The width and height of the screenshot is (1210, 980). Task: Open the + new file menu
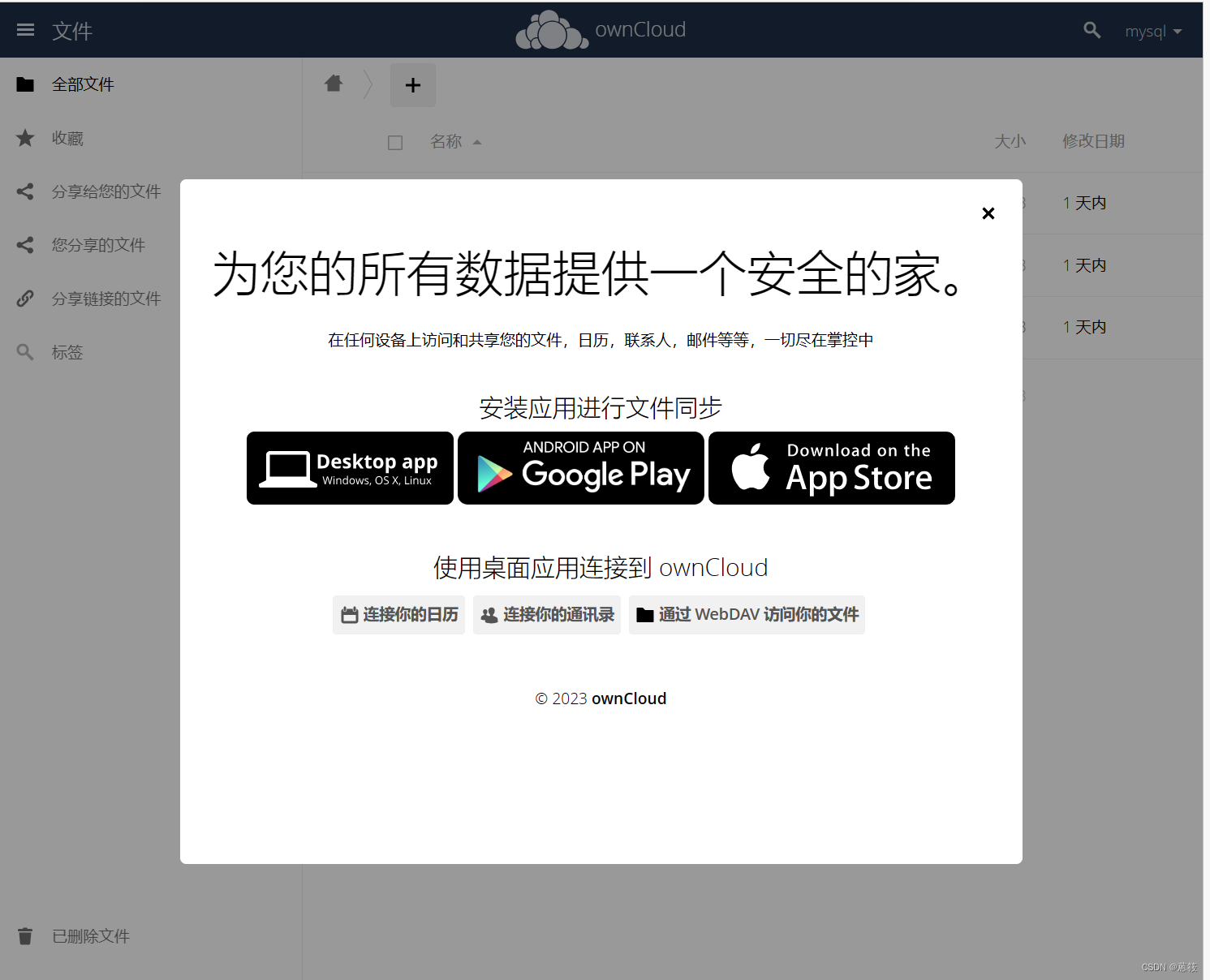(x=412, y=84)
